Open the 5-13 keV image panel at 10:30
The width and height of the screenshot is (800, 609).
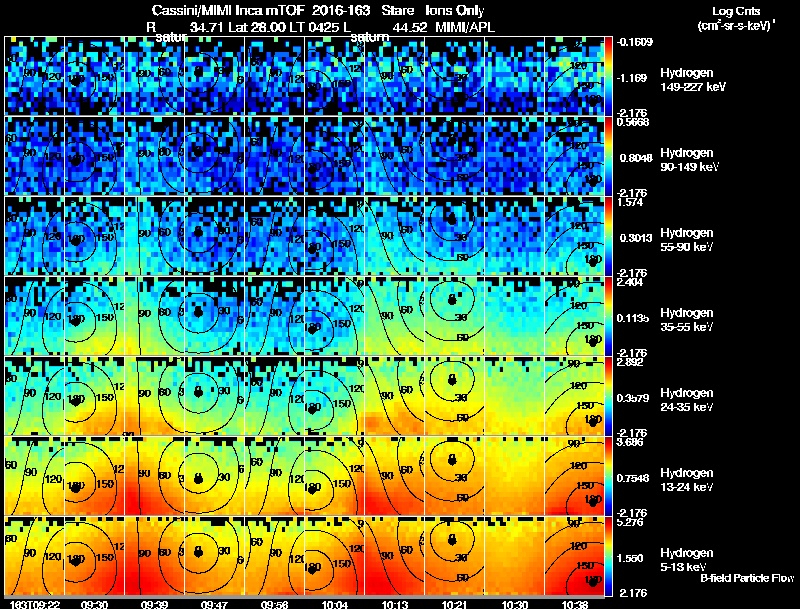coord(514,556)
